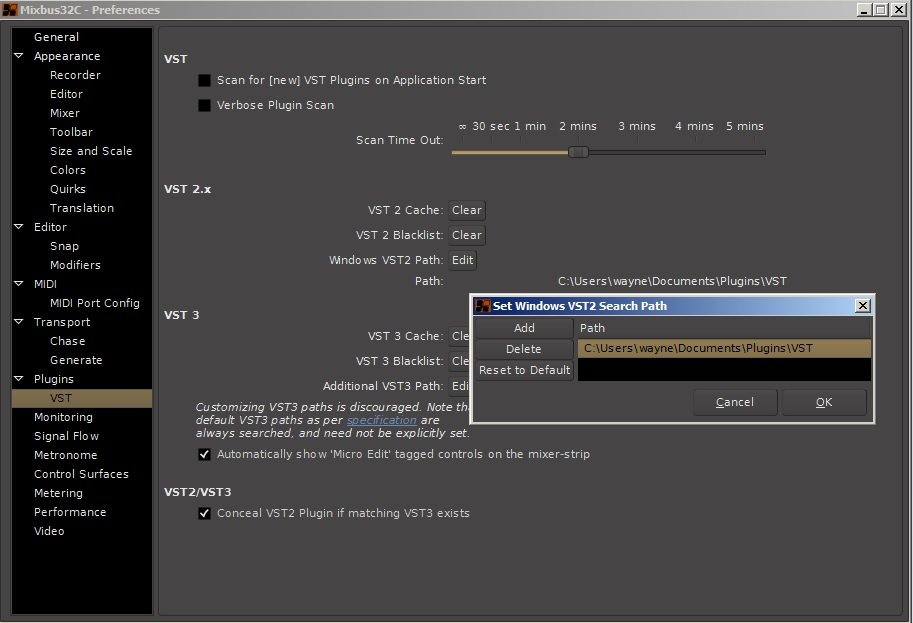Click Reset to Default button
913x623 pixels.
524,370
